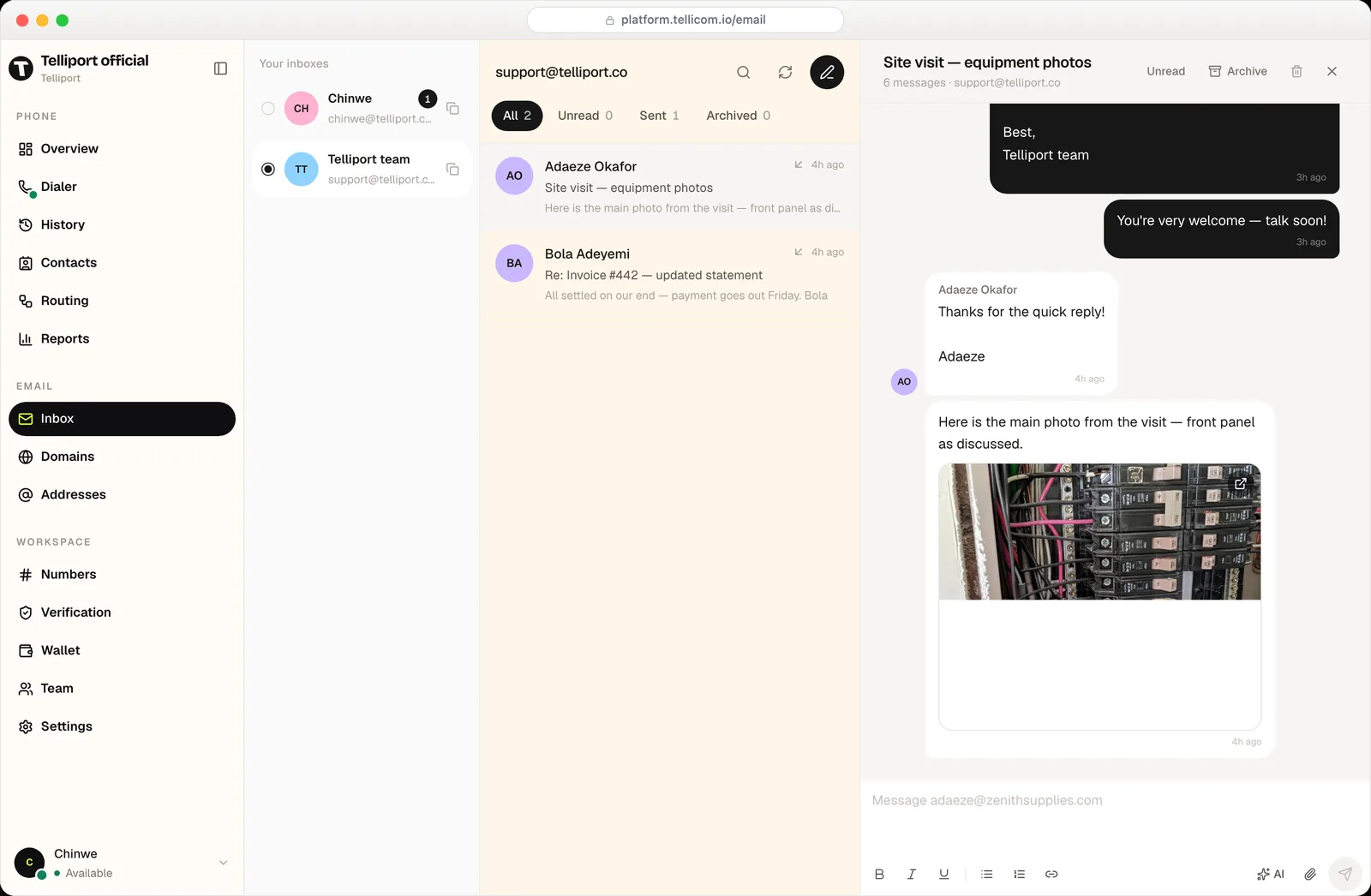
Task: Collapse the sidebar panel
Action: point(220,69)
